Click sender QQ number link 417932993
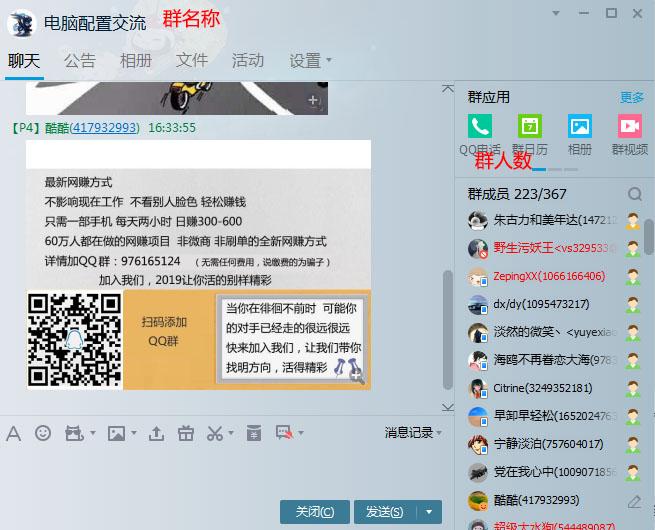 (105, 127)
